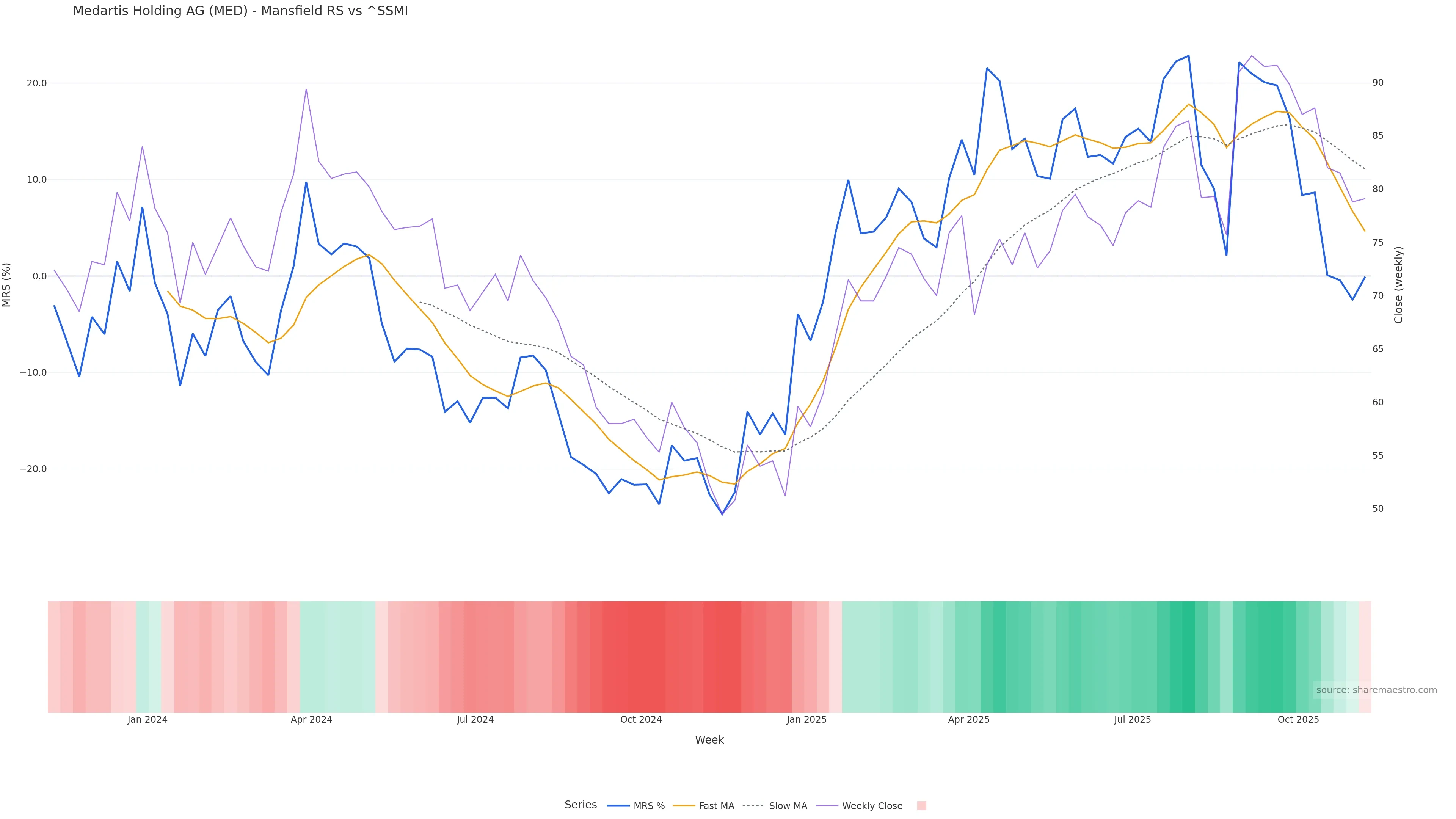Click the Apr 2025 axis tick label
The image size is (1456, 819).
(968, 720)
